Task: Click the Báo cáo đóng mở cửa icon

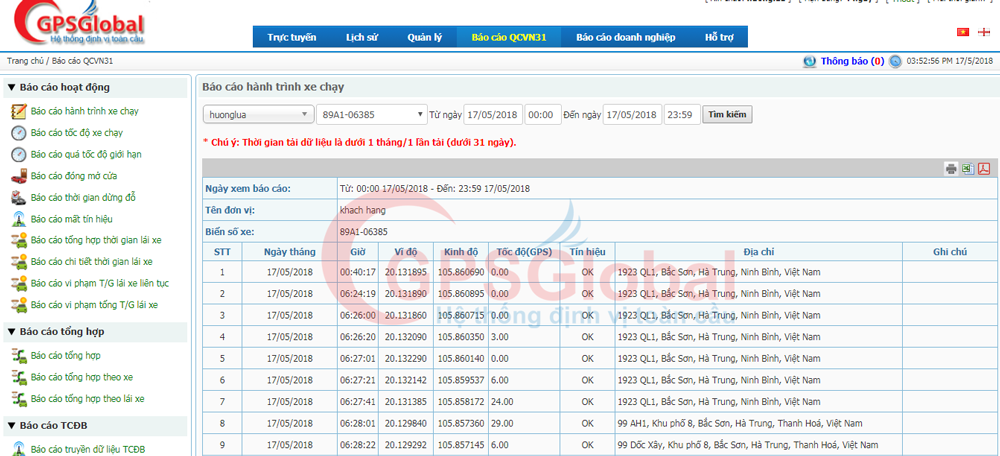Action: tap(18, 176)
